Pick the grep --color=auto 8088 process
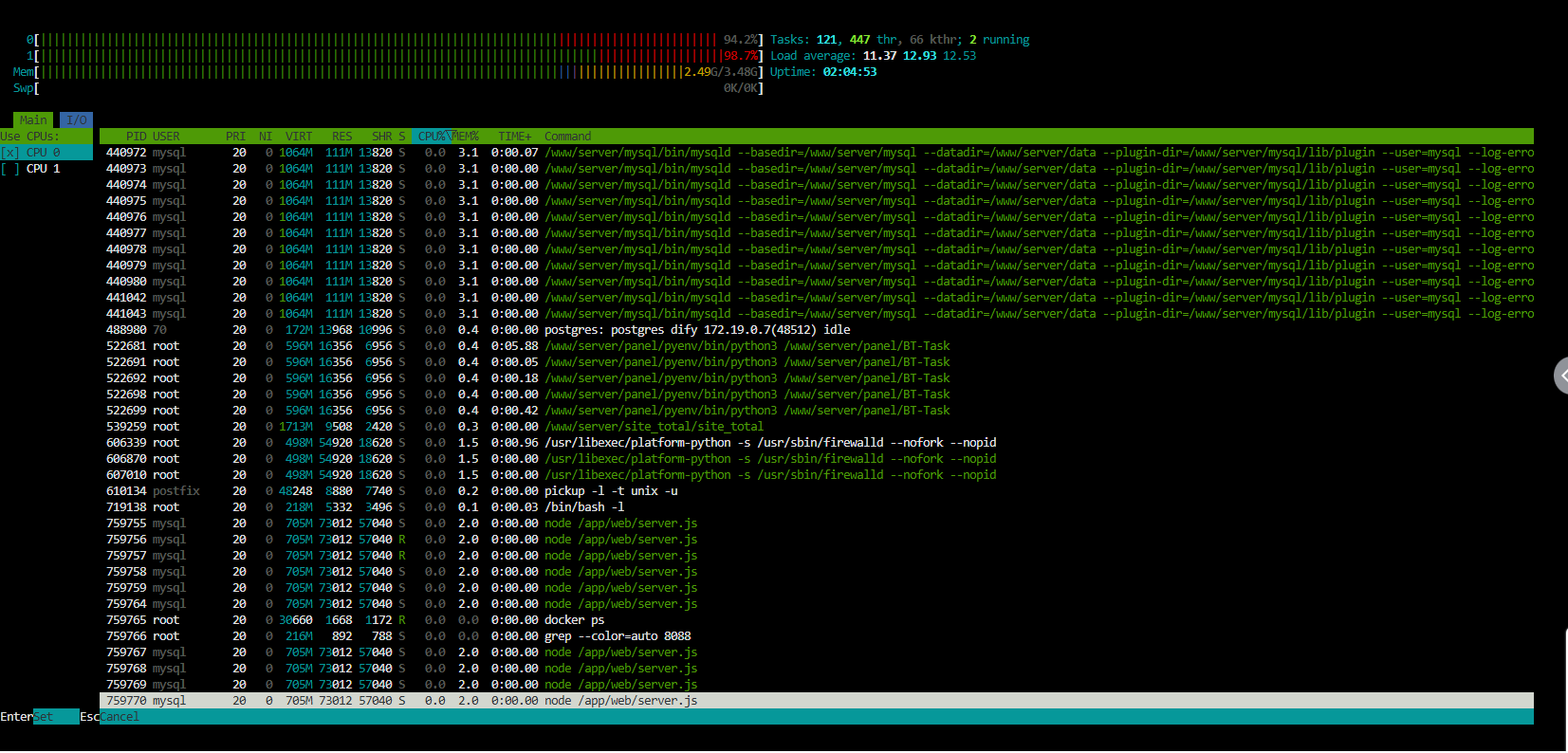The height and width of the screenshot is (753, 1568). click(x=617, y=636)
